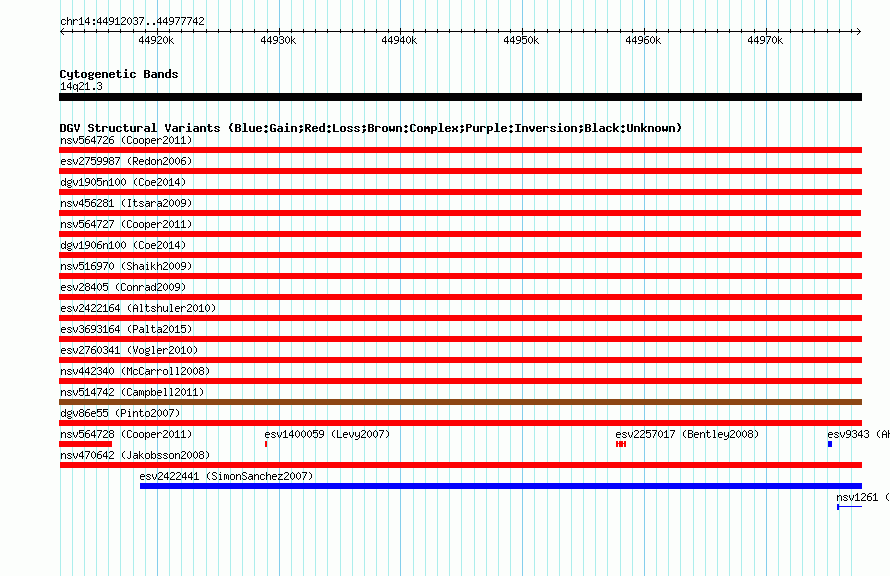Screen dimensions: 890x576
Task: Click the tiny red mark under esv1400059
Action: [266, 444]
